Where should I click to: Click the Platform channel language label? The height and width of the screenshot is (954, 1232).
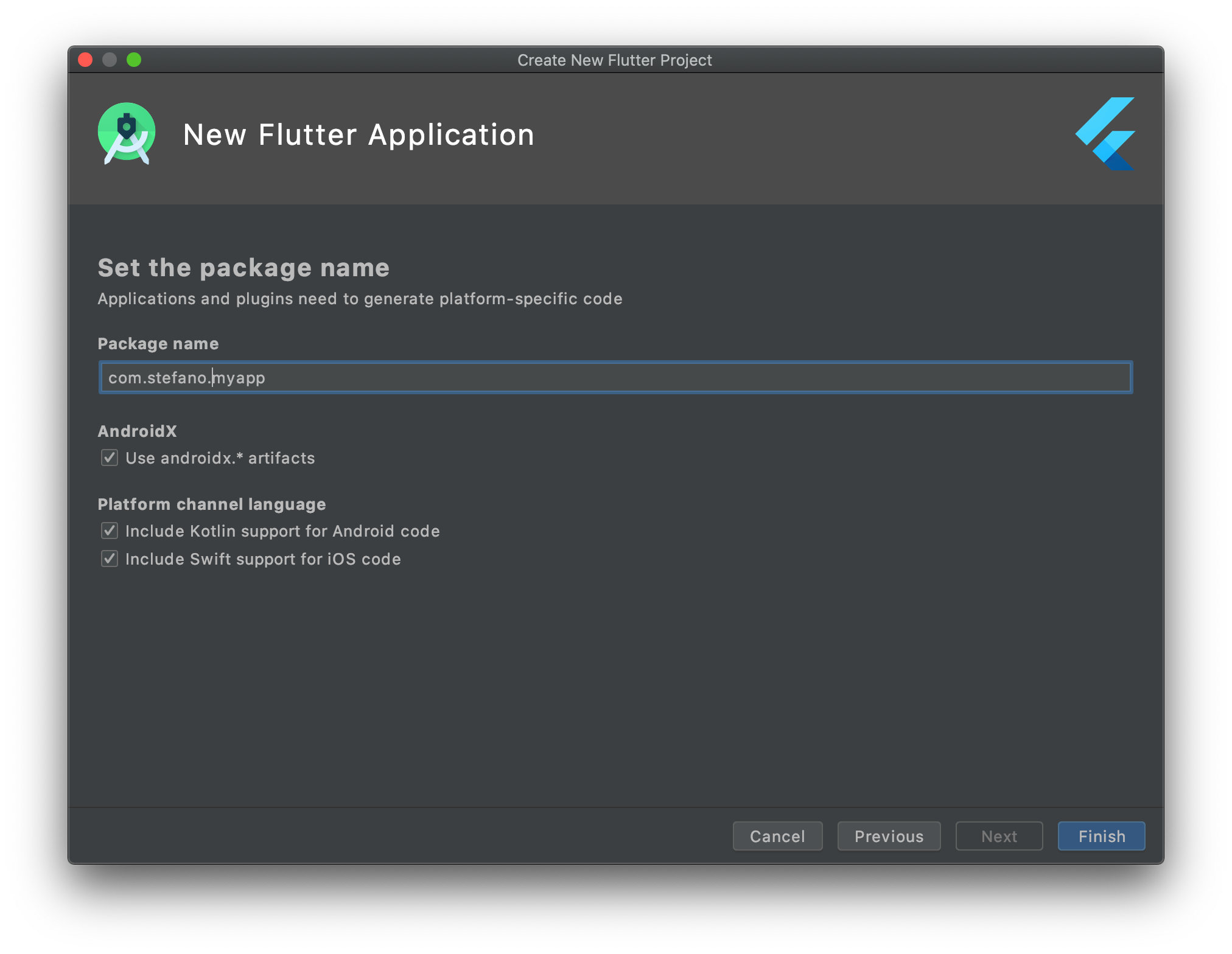coord(212,504)
